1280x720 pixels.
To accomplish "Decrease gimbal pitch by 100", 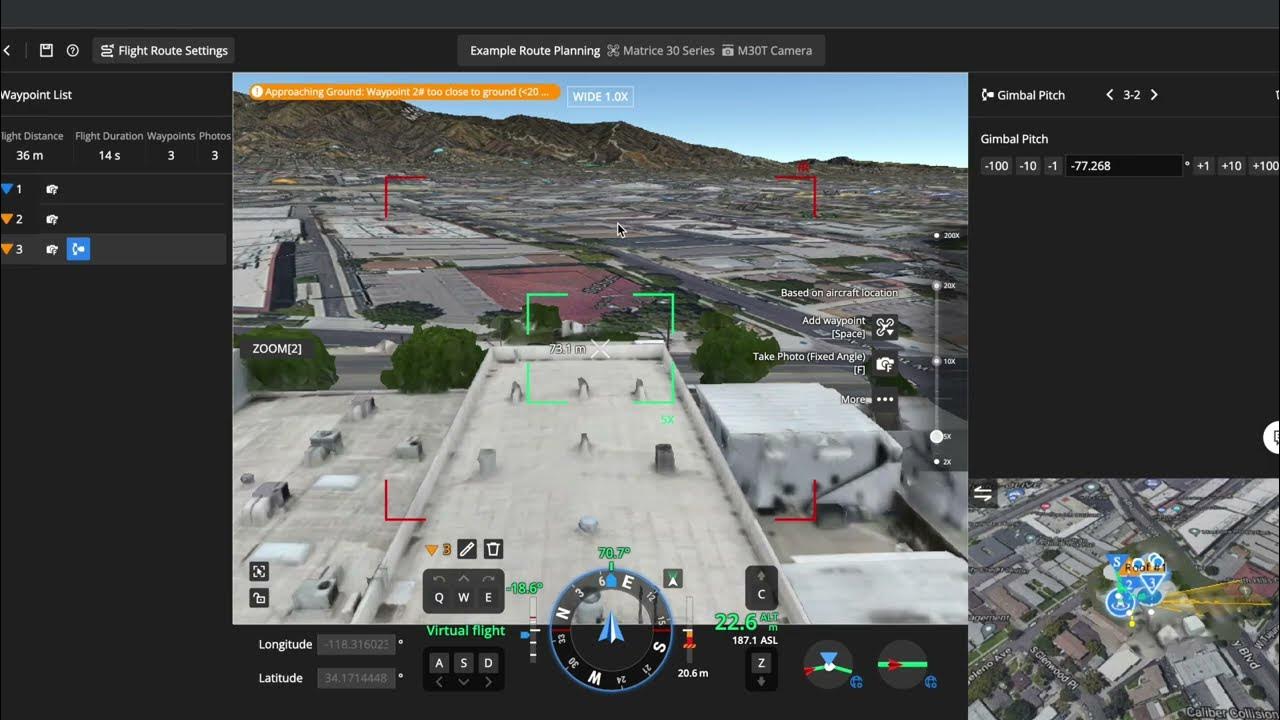I will point(996,166).
